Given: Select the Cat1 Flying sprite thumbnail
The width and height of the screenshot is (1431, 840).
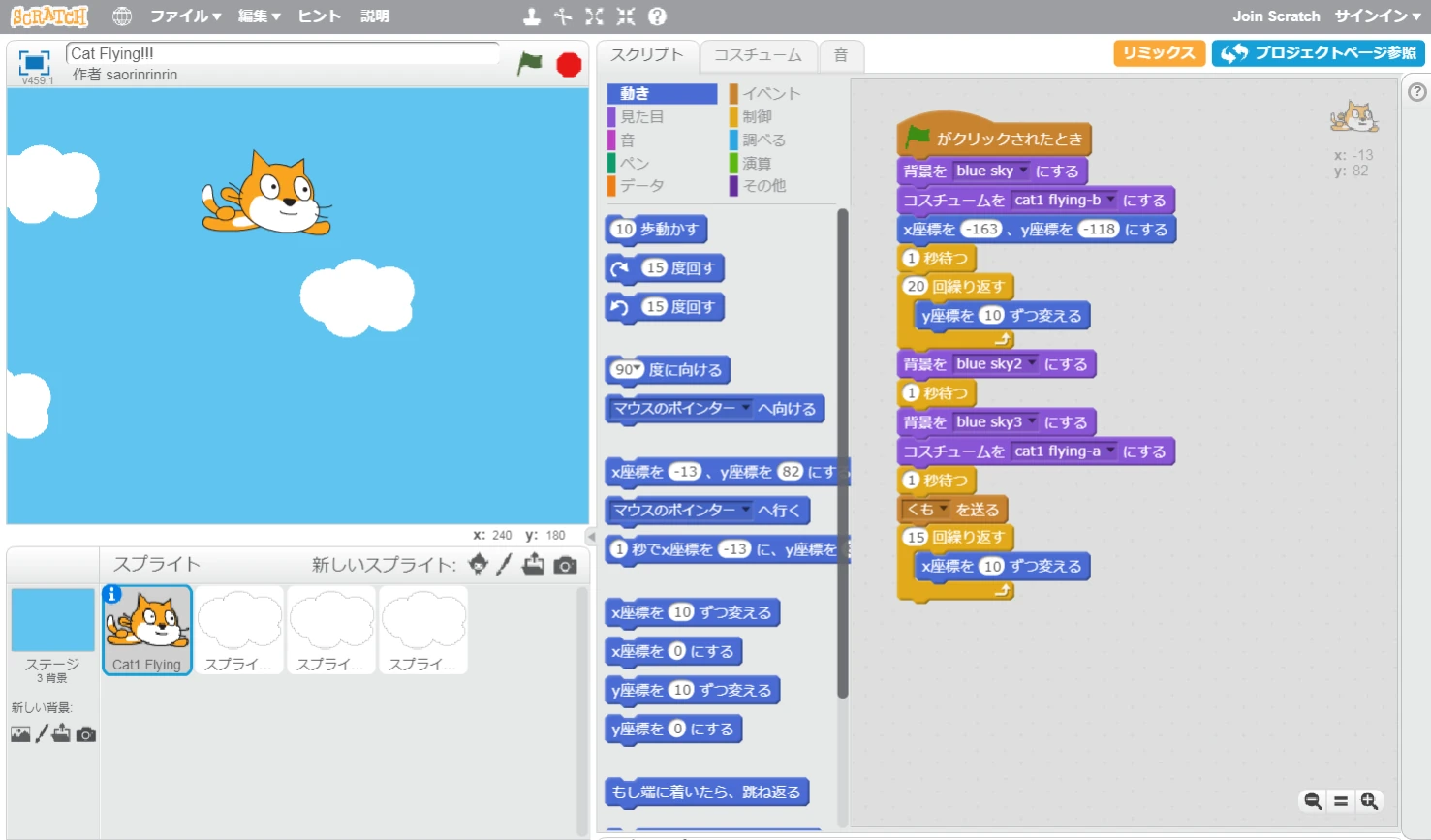Looking at the screenshot, I should pos(147,630).
